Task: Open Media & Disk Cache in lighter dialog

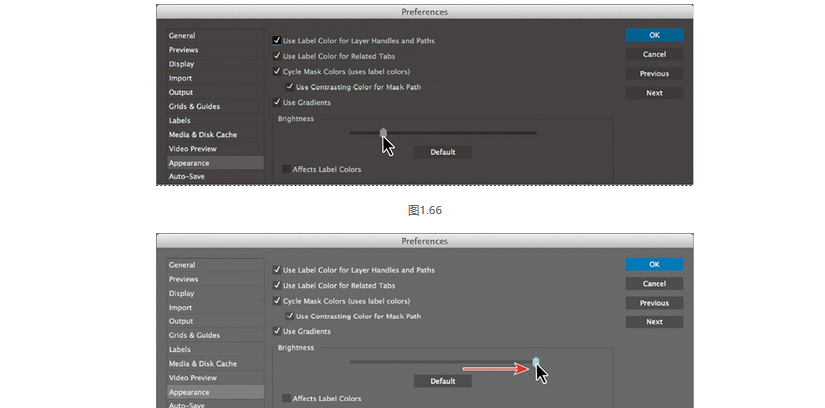Action: [215, 364]
